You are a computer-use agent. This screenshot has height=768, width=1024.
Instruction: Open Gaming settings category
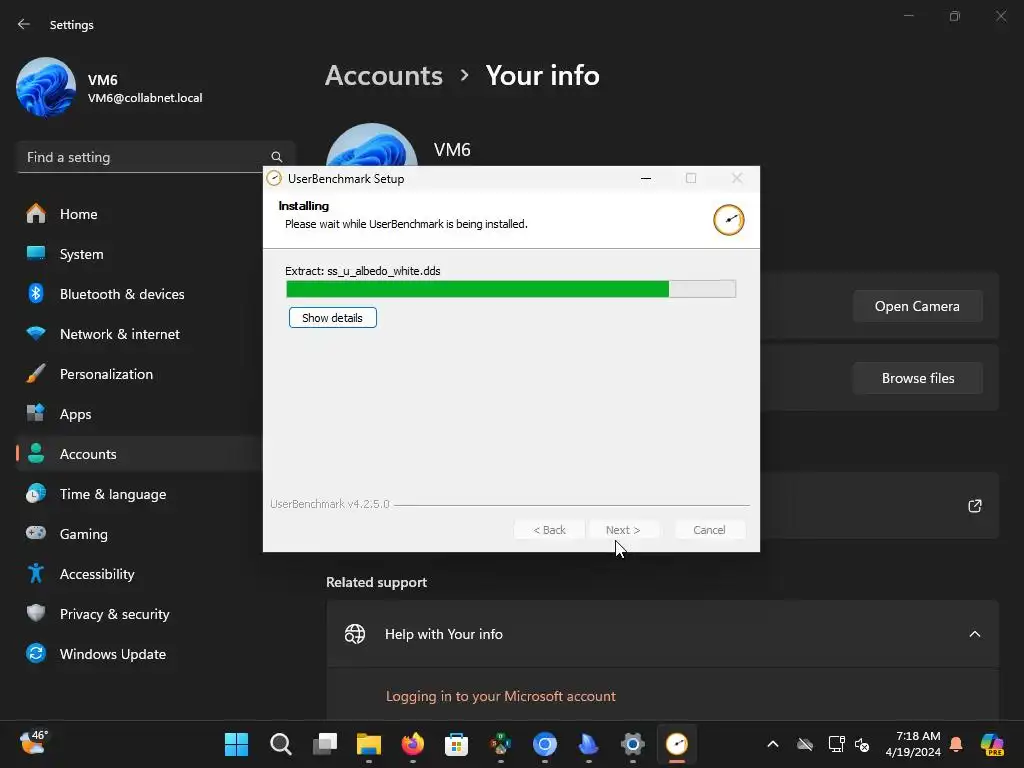point(138,534)
